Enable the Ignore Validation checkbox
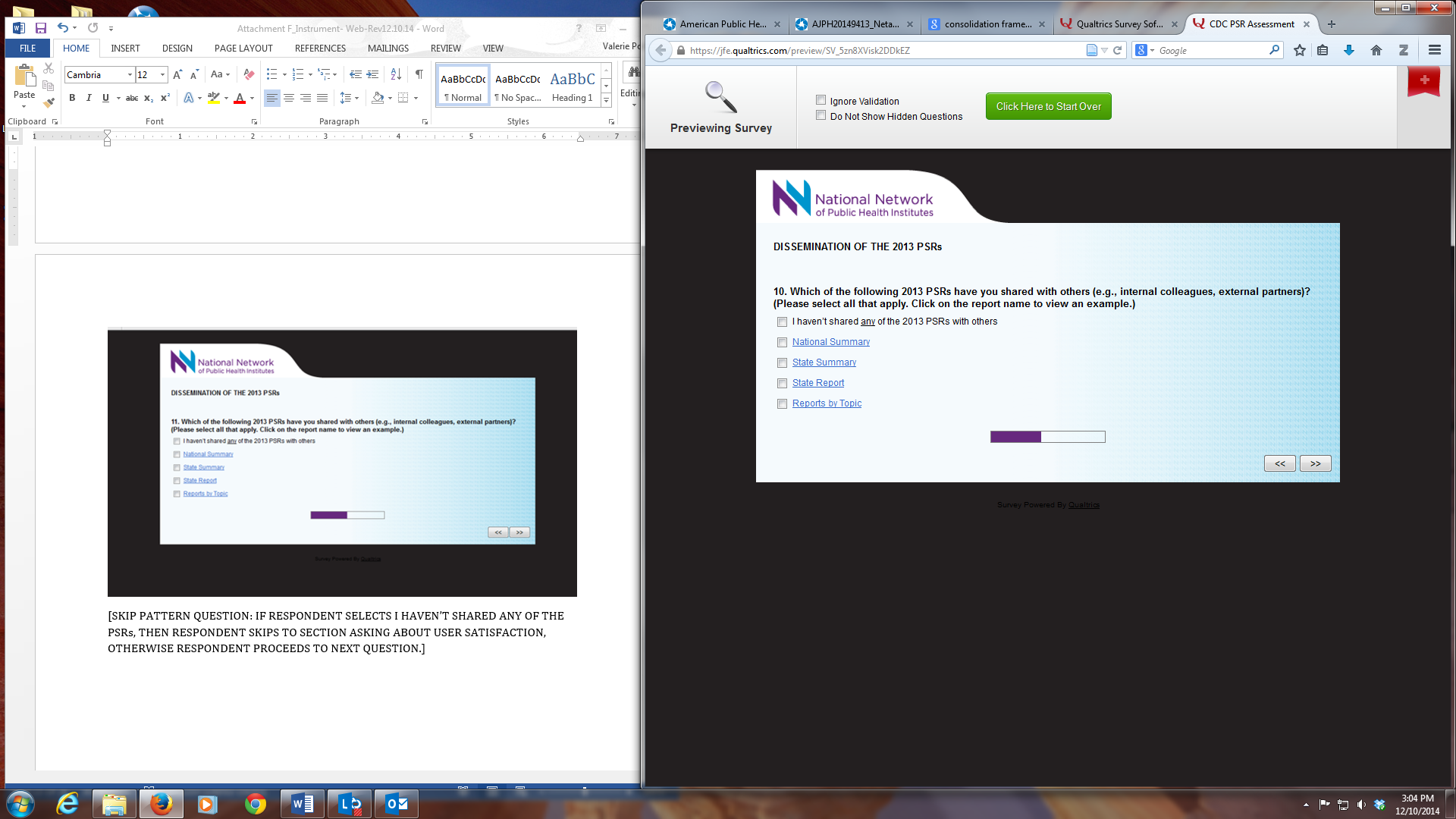 point(821,100)
